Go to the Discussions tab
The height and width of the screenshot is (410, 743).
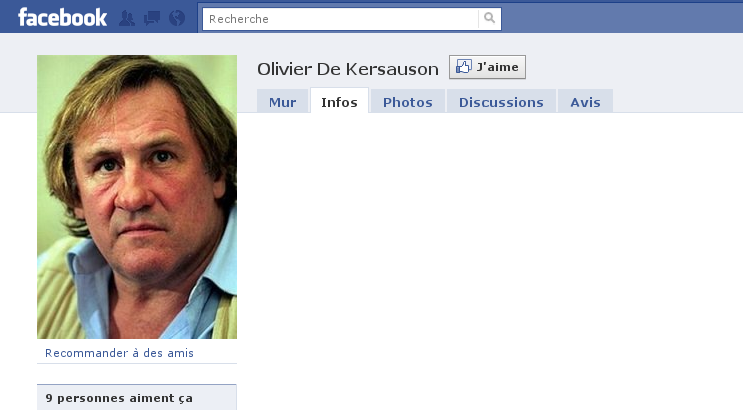coord(501,101)
